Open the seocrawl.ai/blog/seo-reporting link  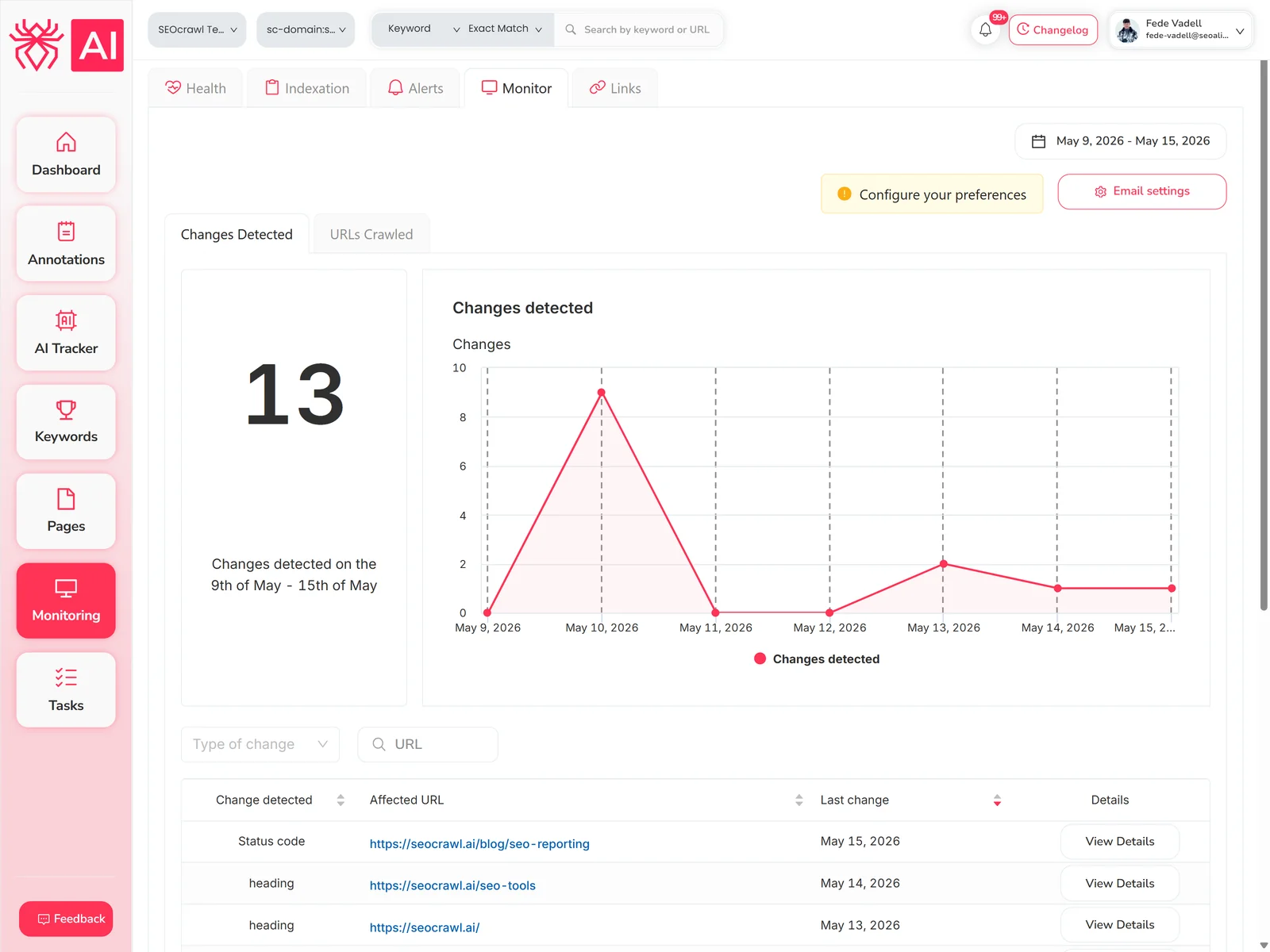[x=479, y=843]
